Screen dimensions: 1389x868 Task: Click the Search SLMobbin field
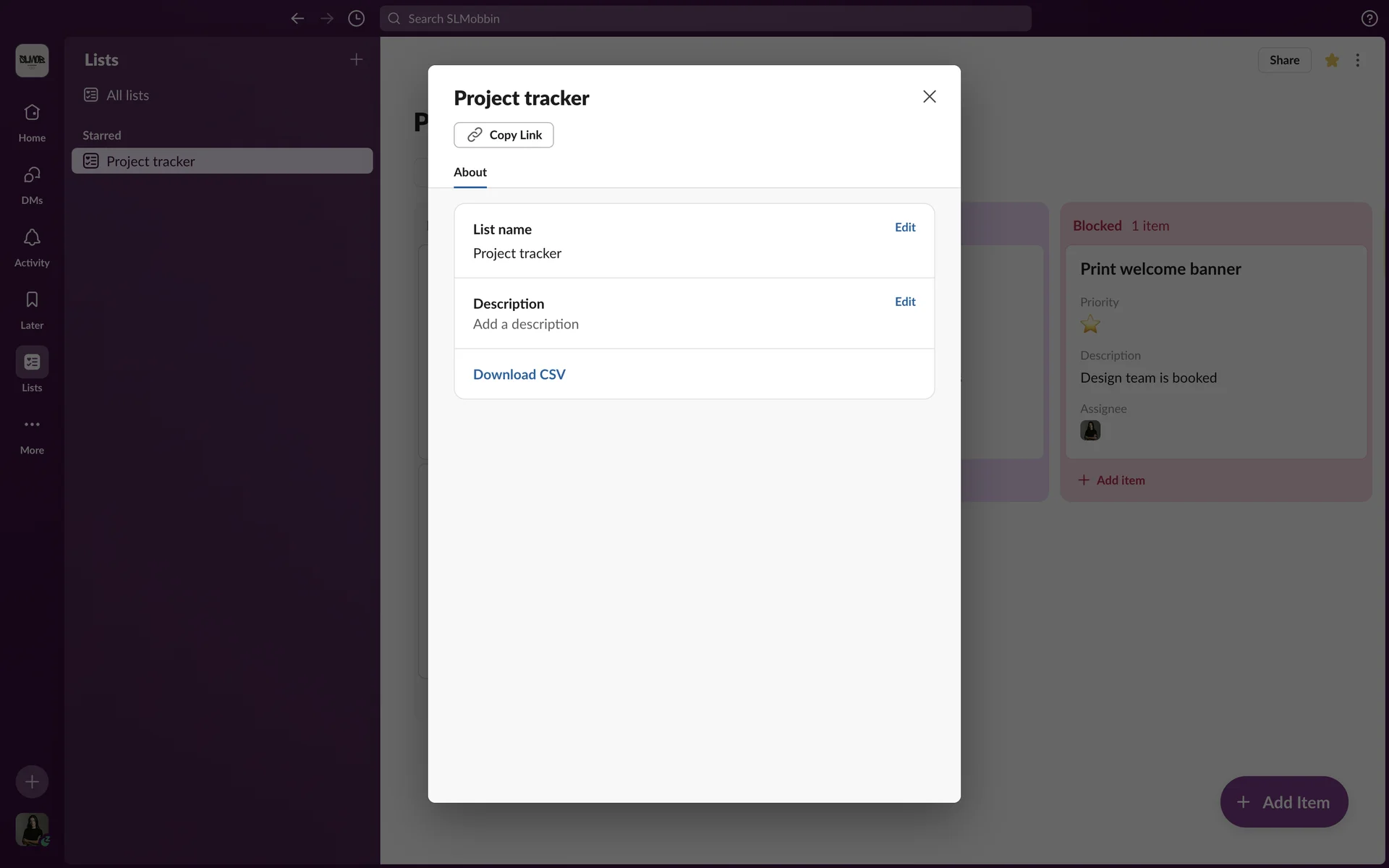pos(705,19)
